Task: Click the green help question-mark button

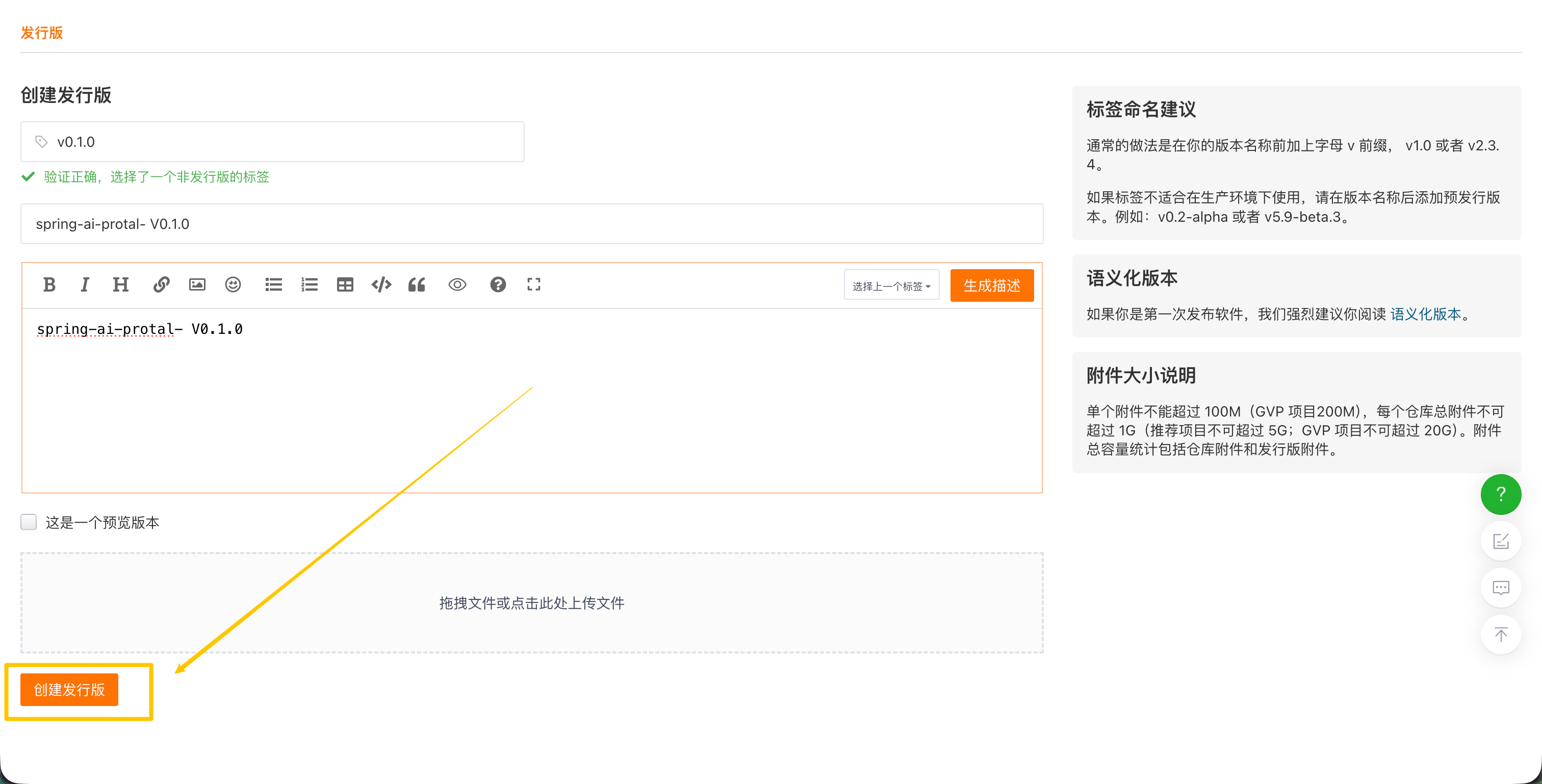Action: point(1500,494)
